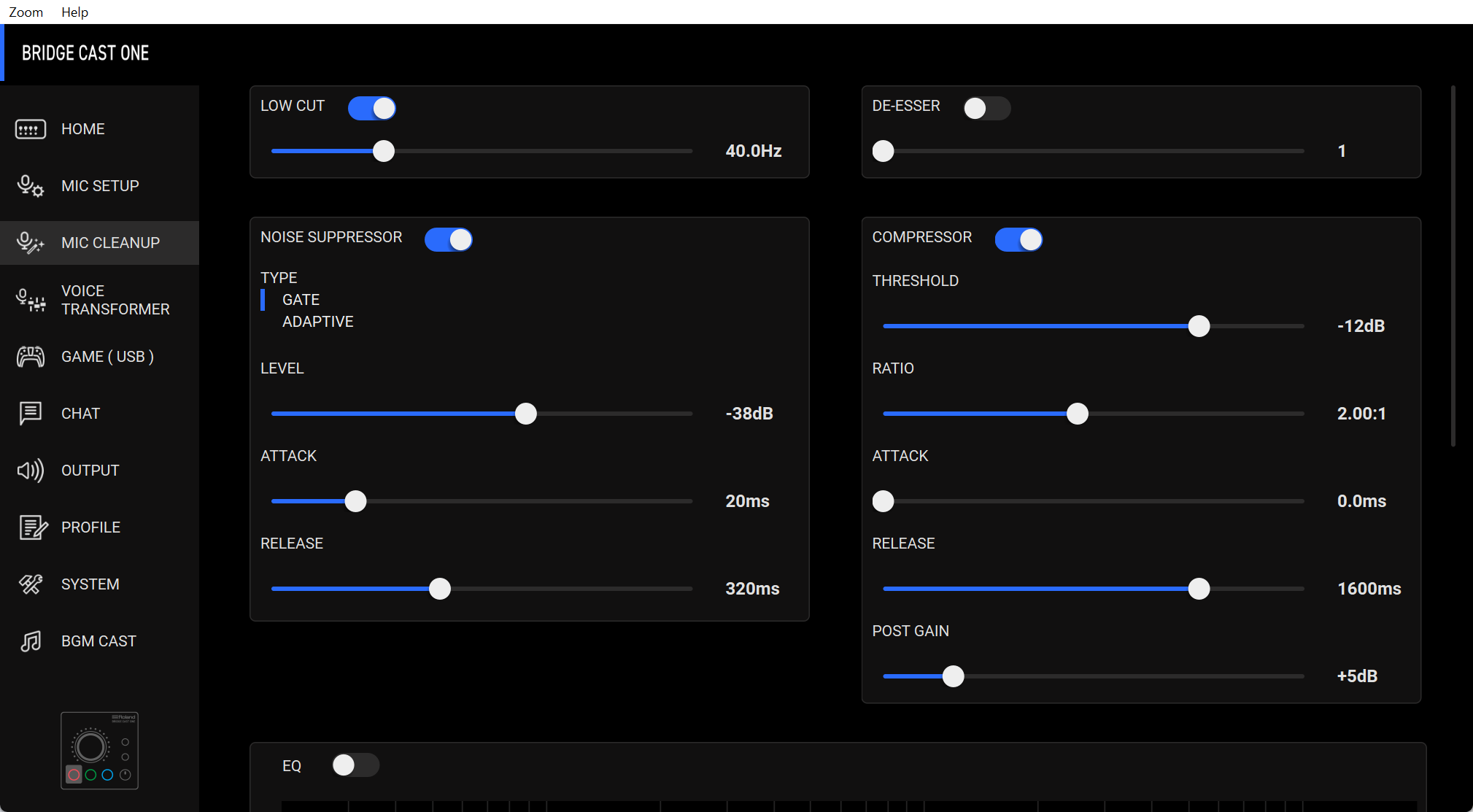The width and height of the screenshot is (1473, 812).
Task: Click the Compressor Threshold slider handle
Action: point(1199,326)
